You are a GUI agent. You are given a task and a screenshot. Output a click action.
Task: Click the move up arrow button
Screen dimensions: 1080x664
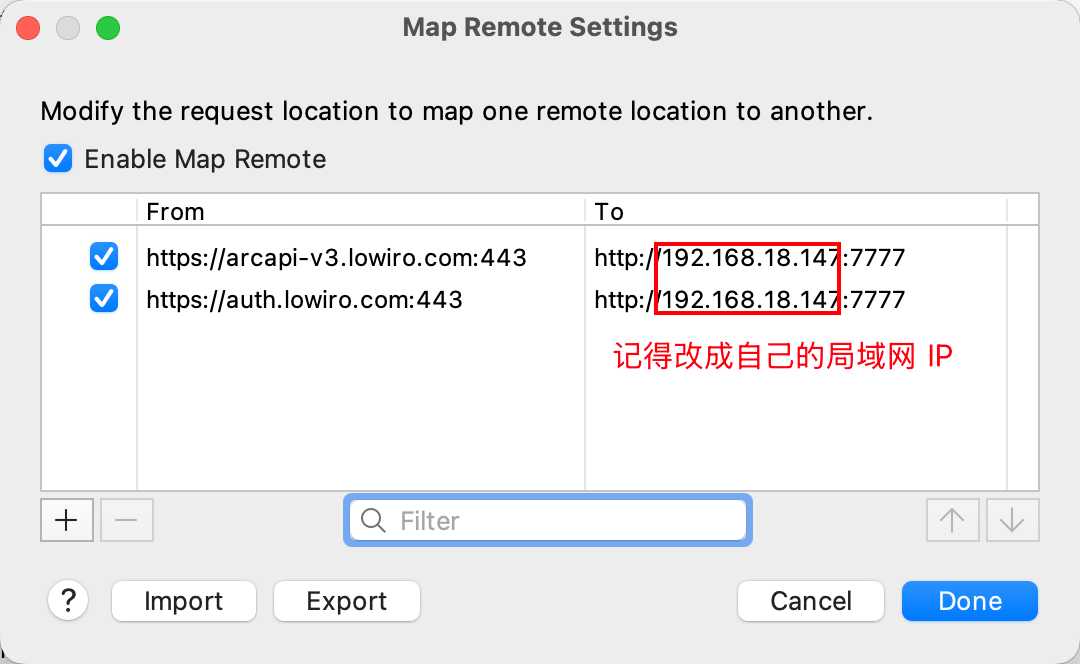coord(952,520)
